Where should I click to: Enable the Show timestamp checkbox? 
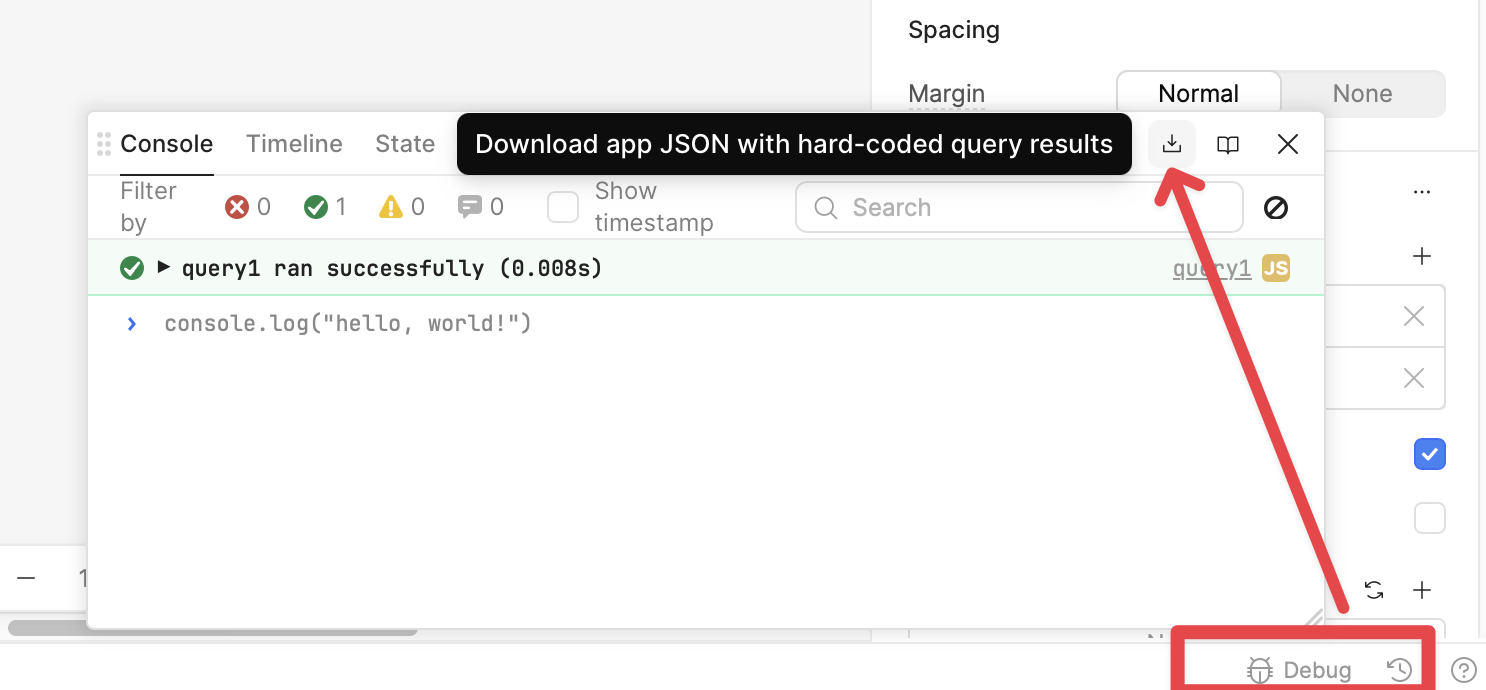(x=563, y=207)
